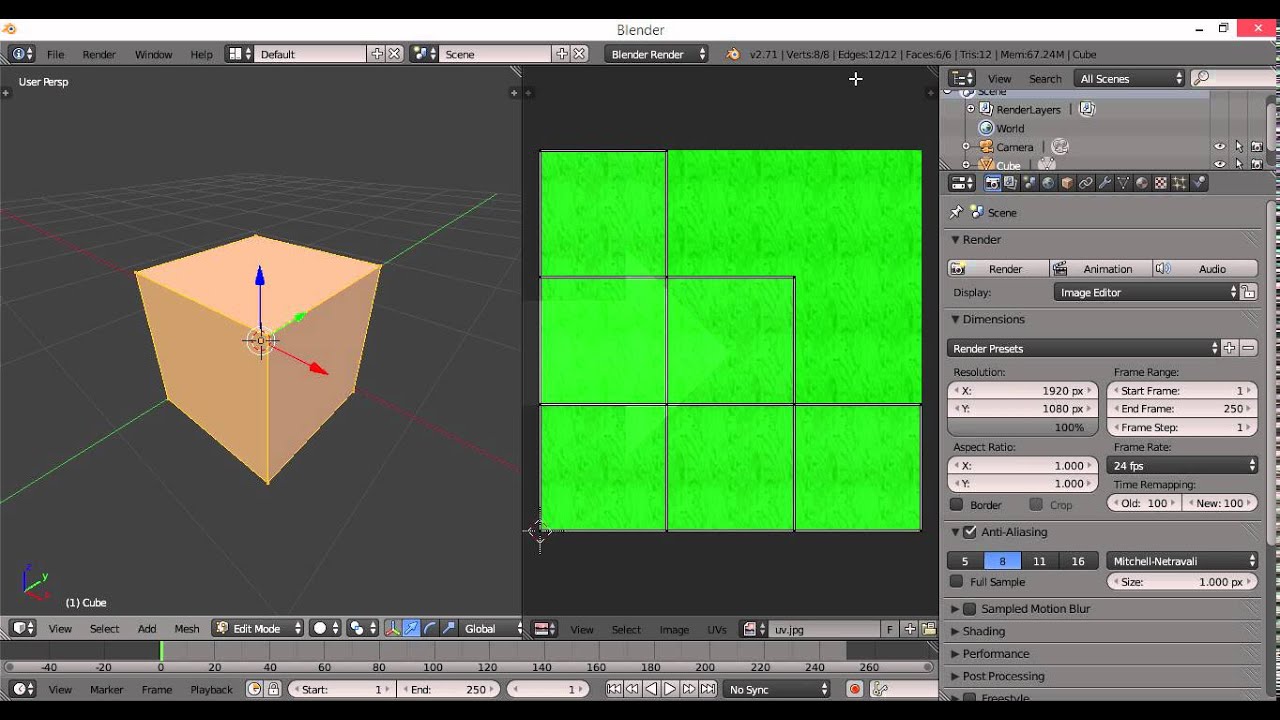Open the World properties tab
Screen dimensions: 1280x720
[x=1048, y=183]
